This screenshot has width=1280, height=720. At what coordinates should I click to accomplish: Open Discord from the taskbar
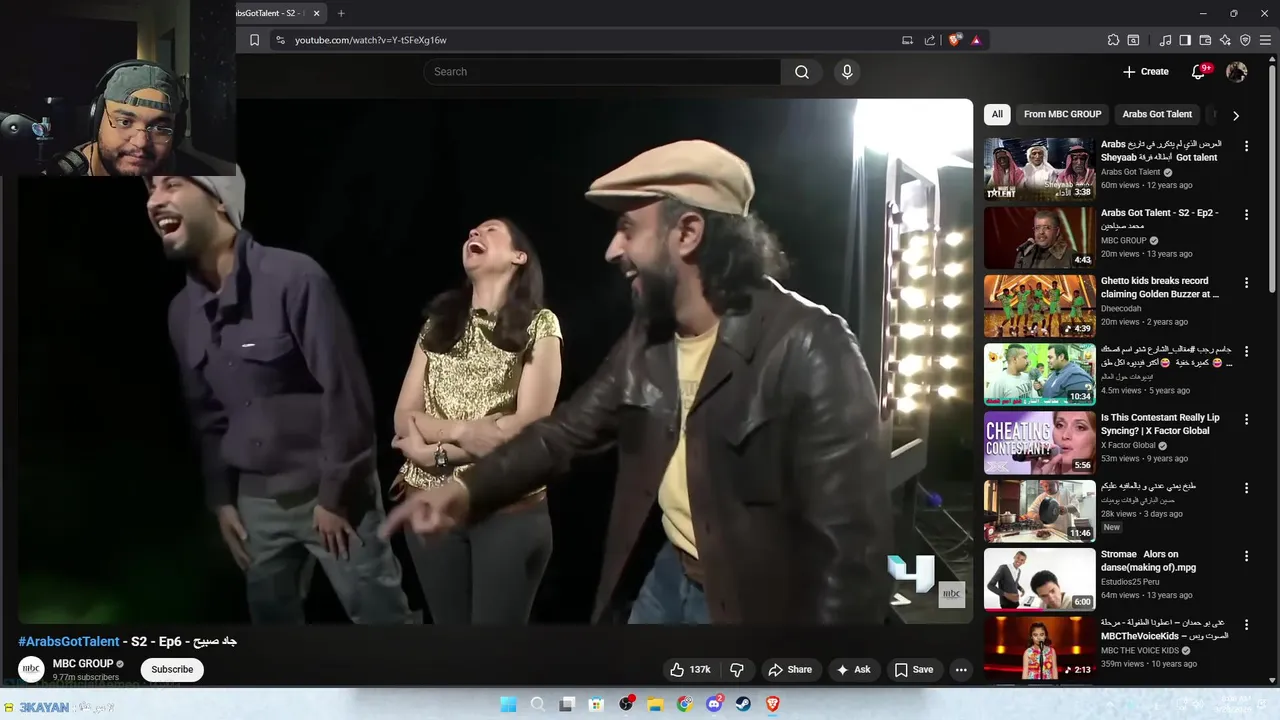714,704
